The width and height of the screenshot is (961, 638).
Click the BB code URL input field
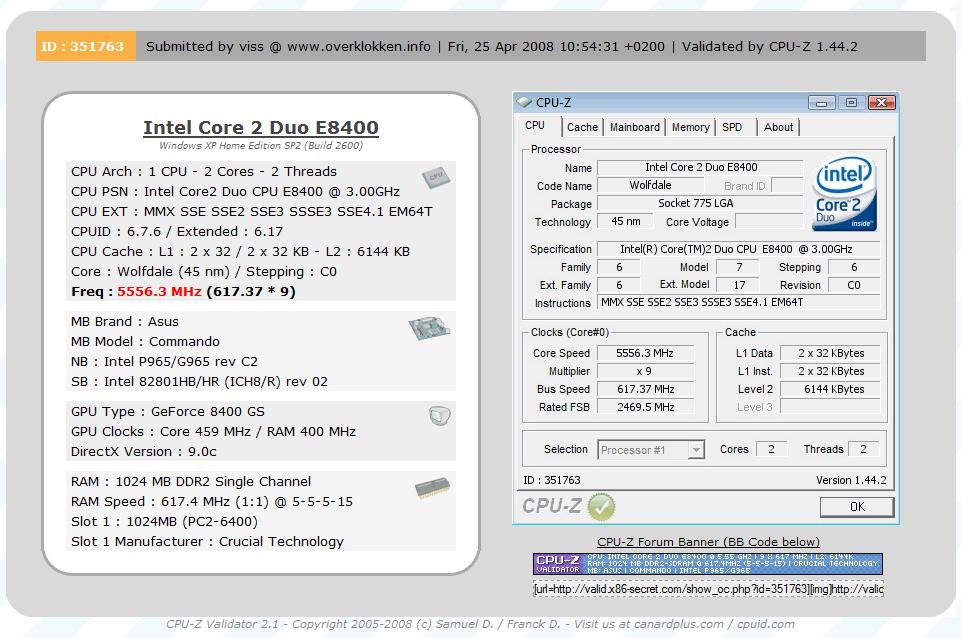click(x=708, y=589)
